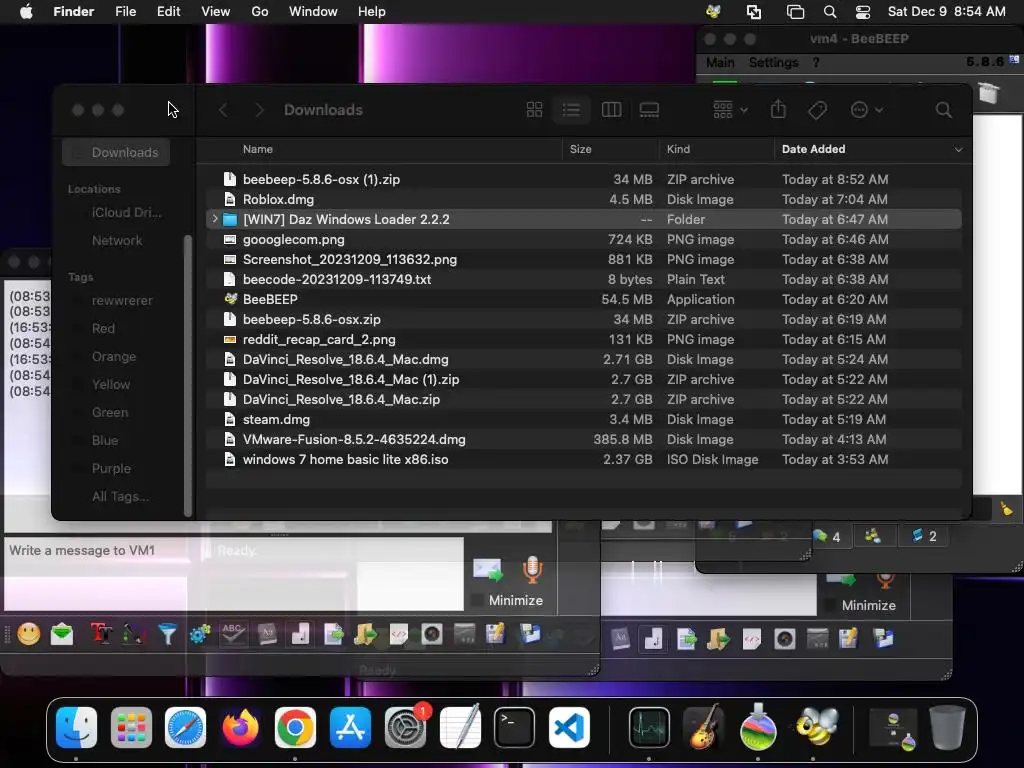Screen dimensions: 1024x768
Task: Open the Finder menu in menu bar
Action: point(73,12)
